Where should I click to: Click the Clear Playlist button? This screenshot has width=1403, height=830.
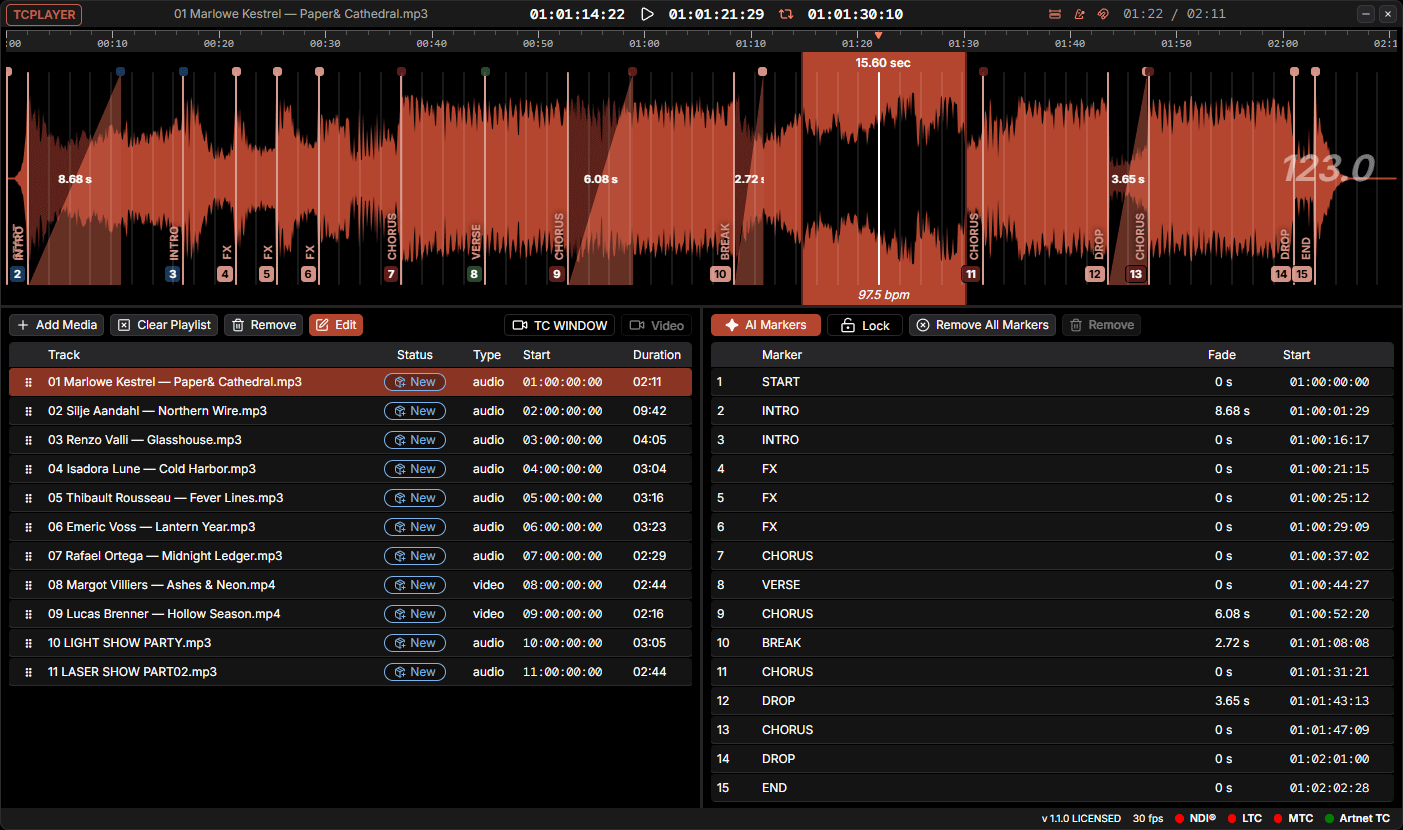point(164,325)
